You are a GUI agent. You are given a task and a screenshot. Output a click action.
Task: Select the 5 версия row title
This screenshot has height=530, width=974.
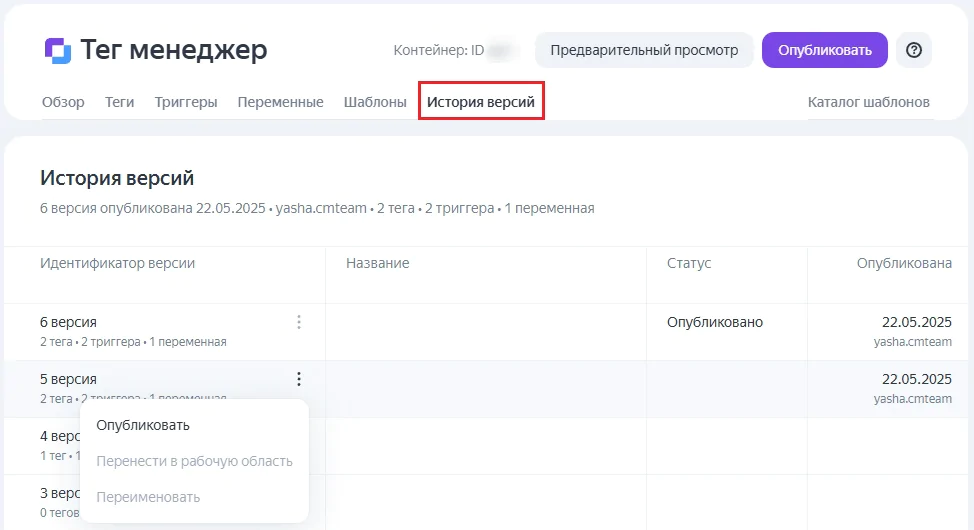[x=68, y=379]
